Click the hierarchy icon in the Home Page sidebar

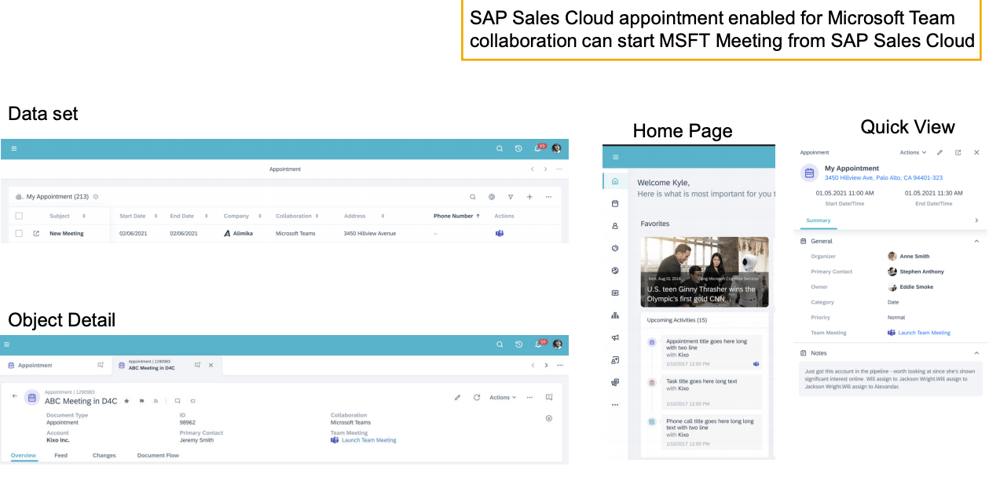tap(615, 315)
